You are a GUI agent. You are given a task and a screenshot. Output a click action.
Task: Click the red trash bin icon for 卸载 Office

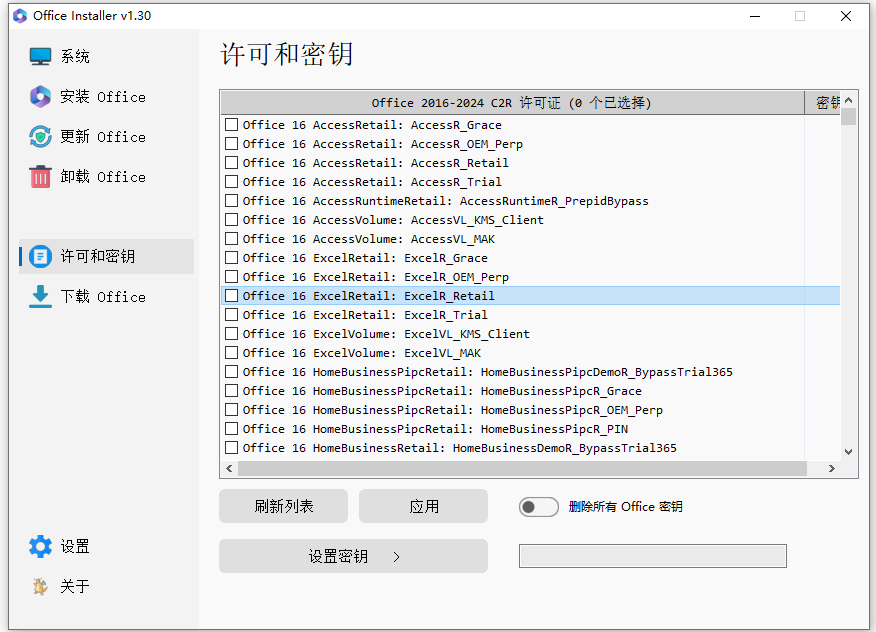click(40, 177)
